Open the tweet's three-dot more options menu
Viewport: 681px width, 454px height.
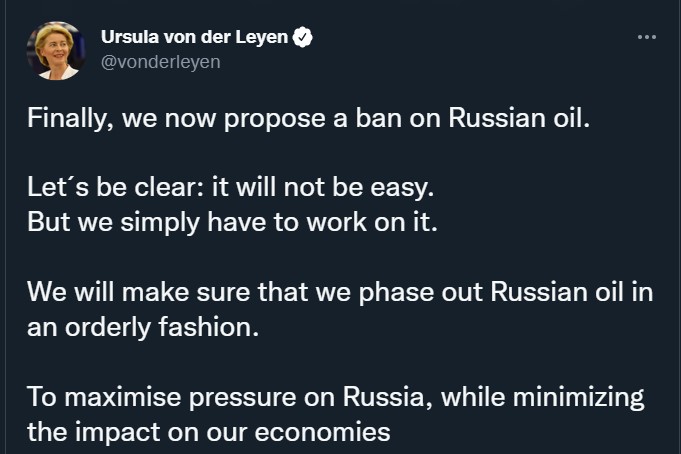point(647,37)
